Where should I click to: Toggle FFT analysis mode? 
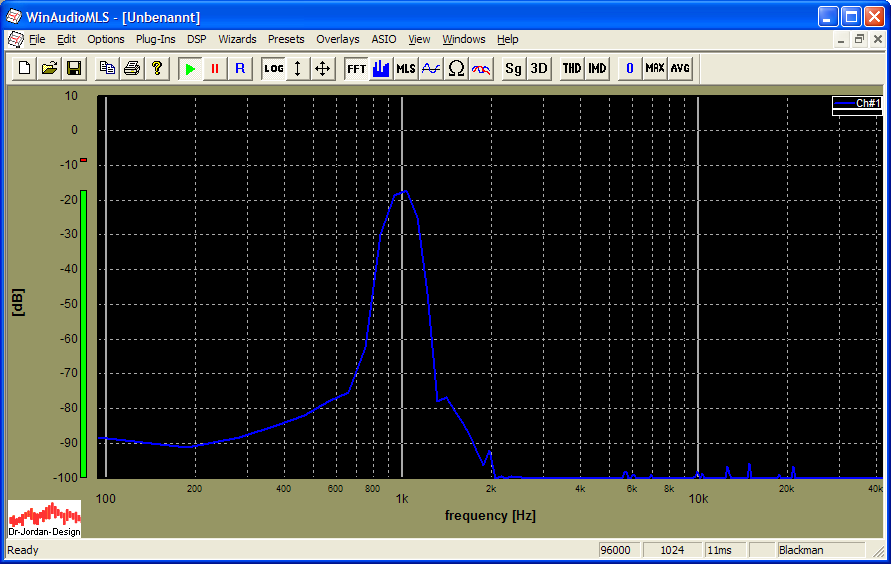[356, 68]
